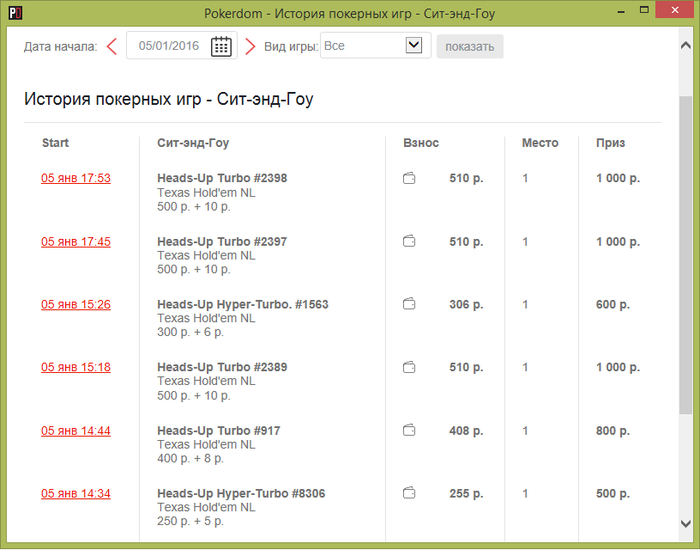The width and height of the screenshot is (700, 550).
Task: Click the 'Приз' column header
Action: (610, 143)
